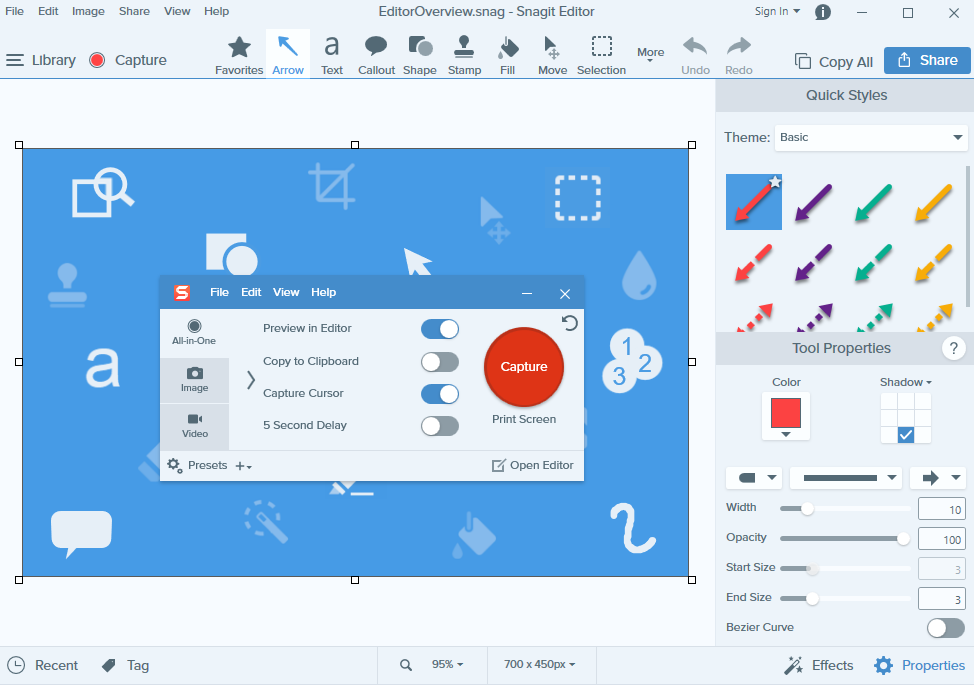Click the Opacity slider handle
Screen dimensions: 974x685
(x=903, y=538)
